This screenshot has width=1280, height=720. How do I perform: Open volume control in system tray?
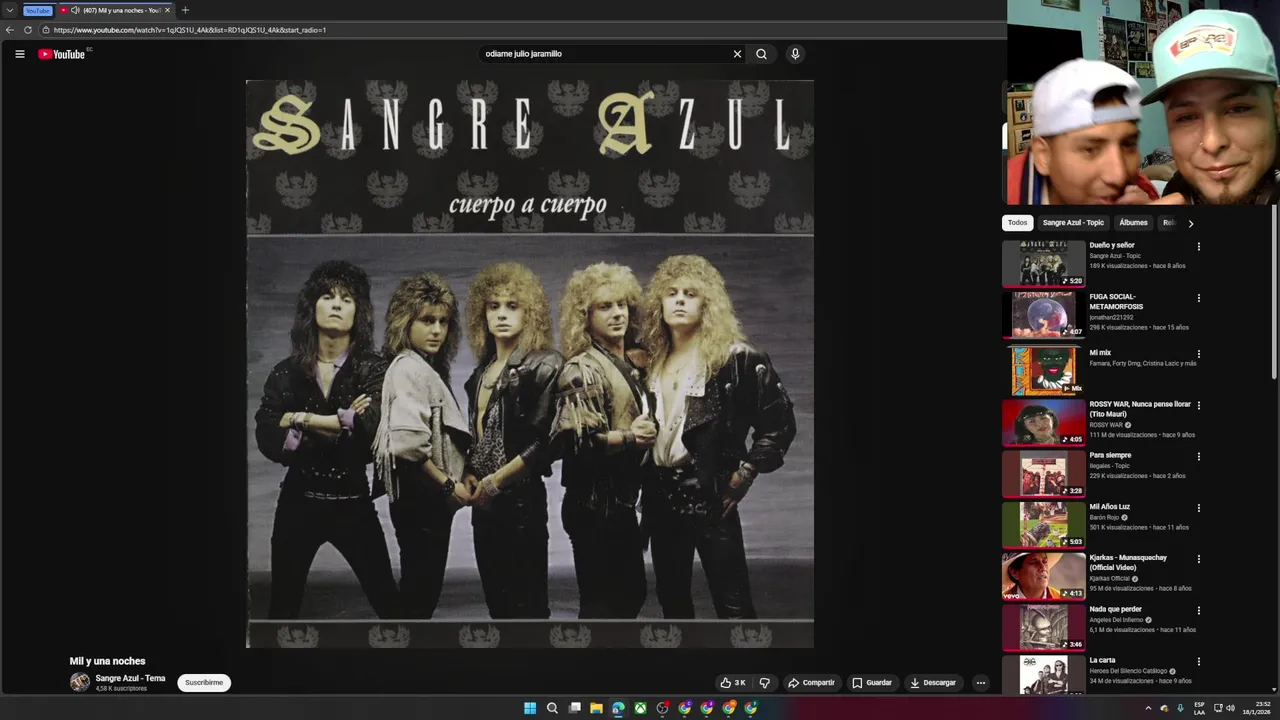point(1230,708)
